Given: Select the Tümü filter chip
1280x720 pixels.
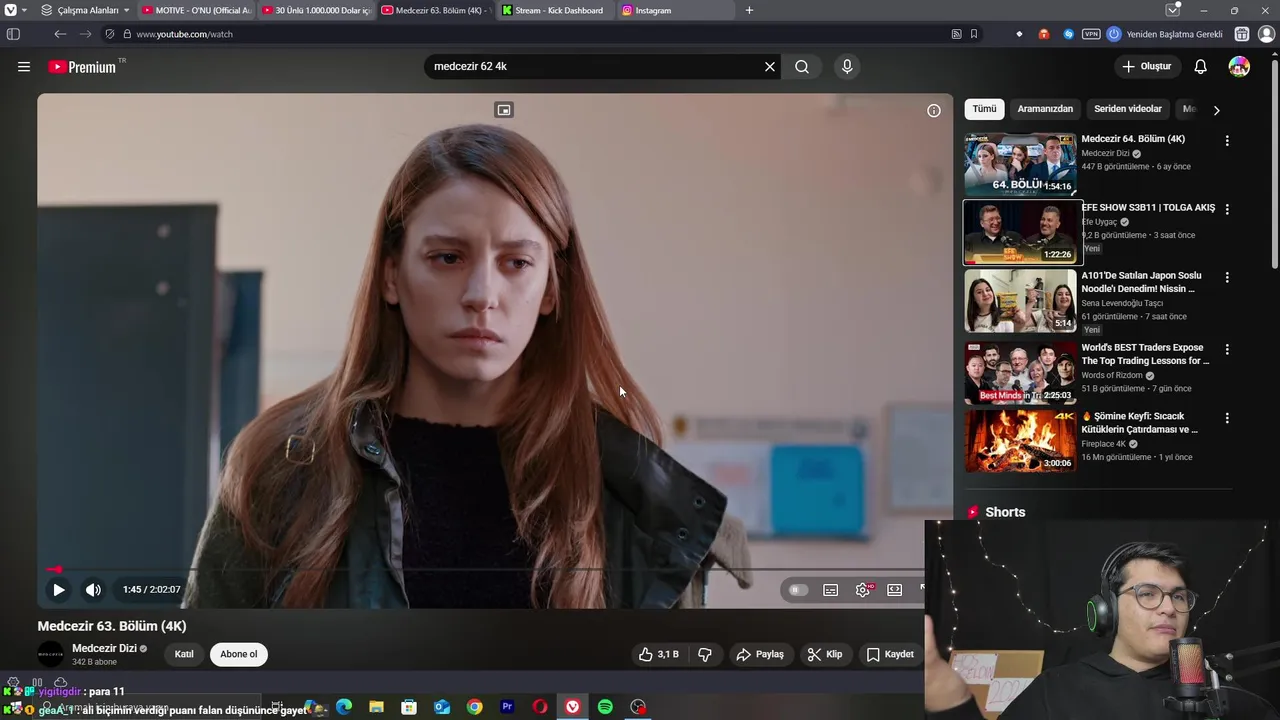Looking at the screenshot, I should tap(985, 109).
